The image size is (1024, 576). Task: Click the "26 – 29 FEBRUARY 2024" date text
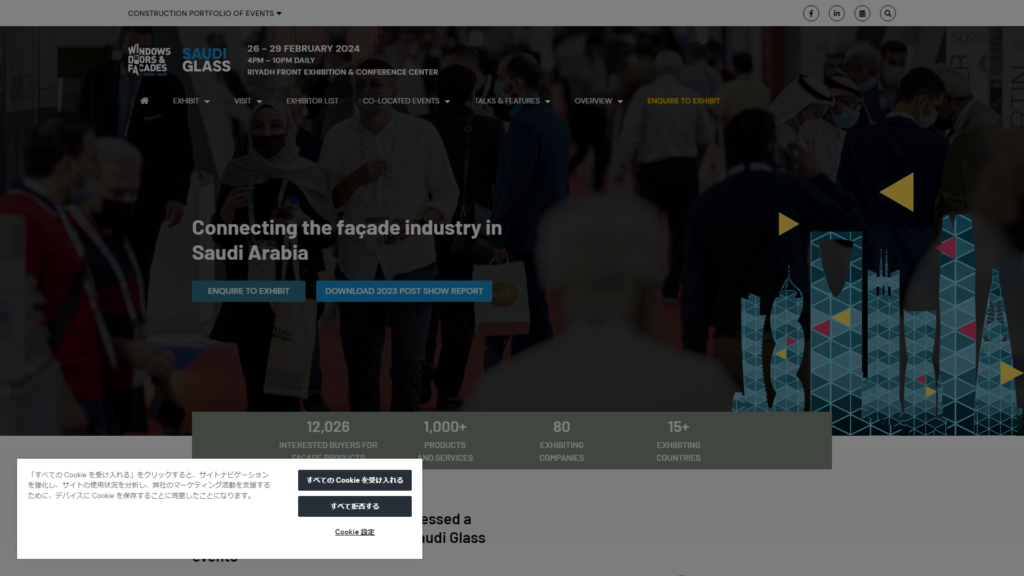pos(303,48)
